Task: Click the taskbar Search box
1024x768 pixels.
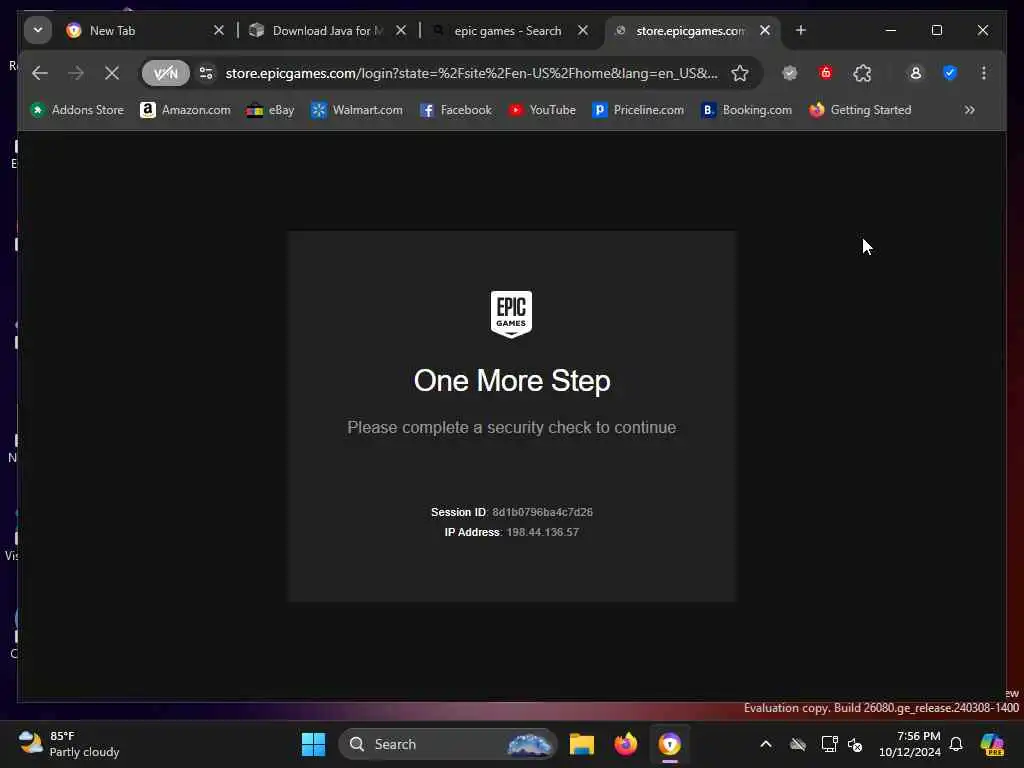Action: [448, 744]
